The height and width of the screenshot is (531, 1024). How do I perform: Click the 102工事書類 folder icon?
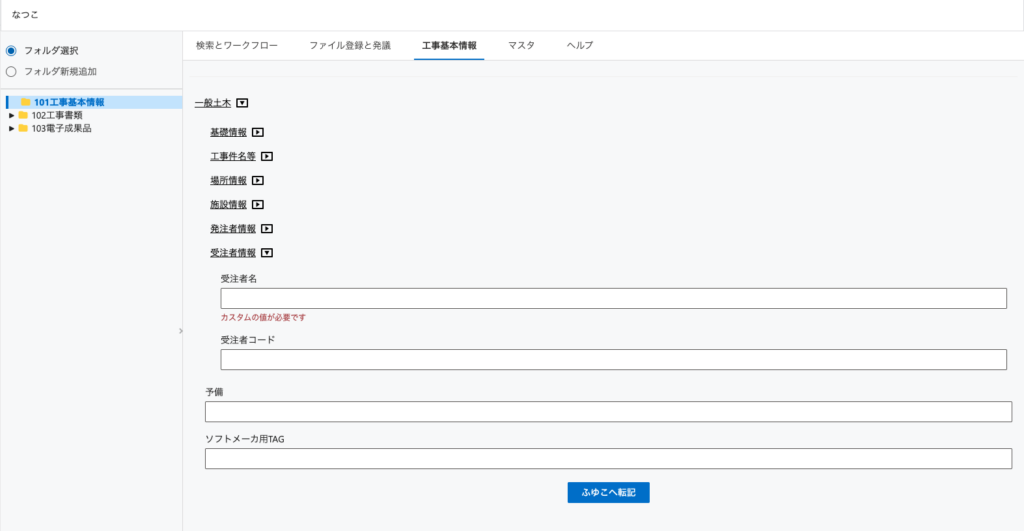click(x=23, y=115)
